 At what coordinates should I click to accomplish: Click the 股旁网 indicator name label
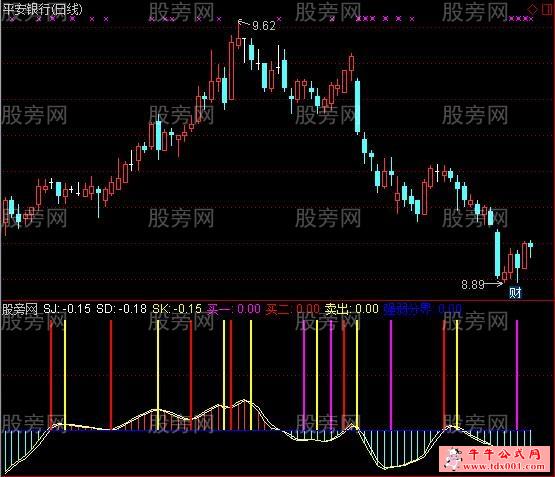[x=20, y=310]
